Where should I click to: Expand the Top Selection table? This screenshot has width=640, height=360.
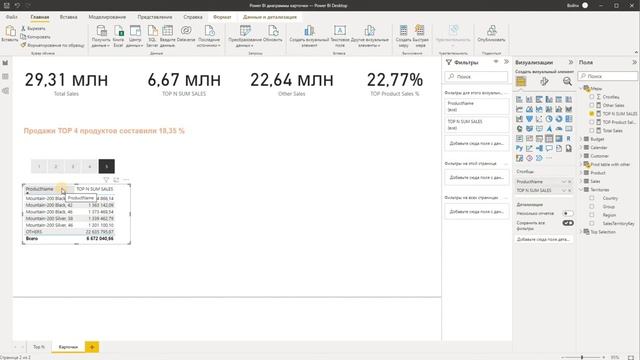[x=581, y=232]
